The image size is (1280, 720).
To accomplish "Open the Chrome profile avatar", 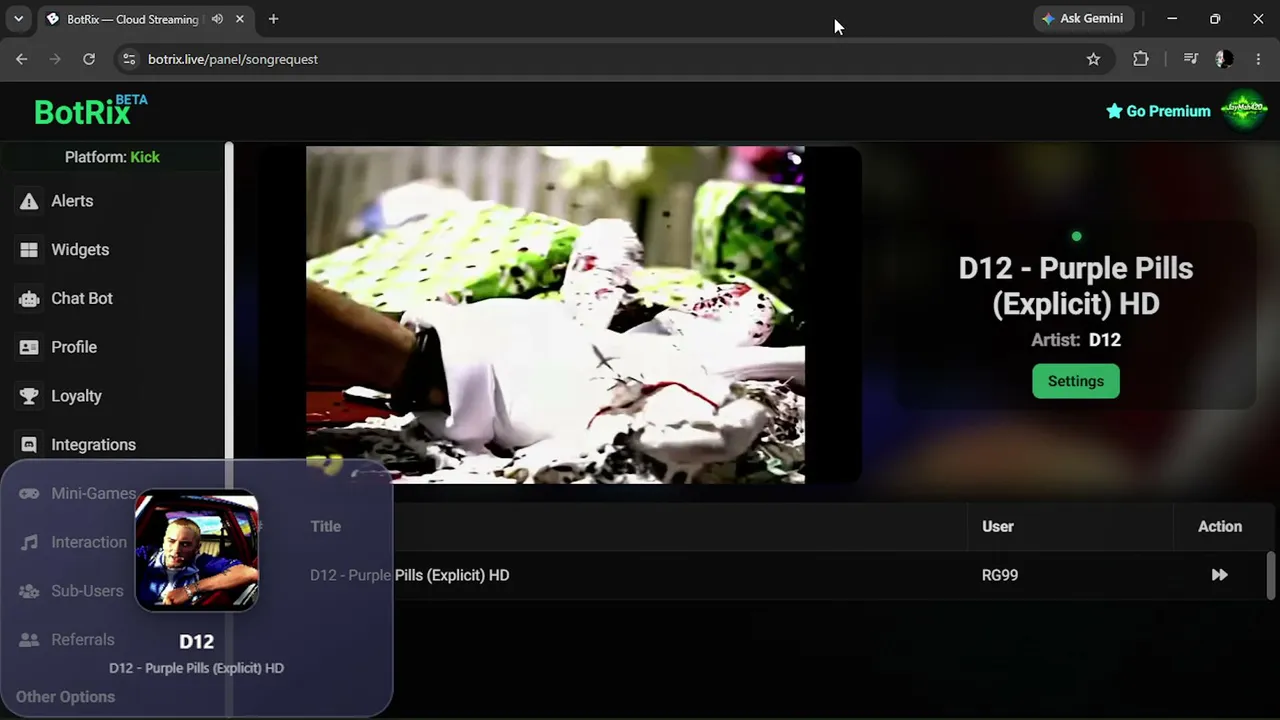I will click(x=1224, y=59).
